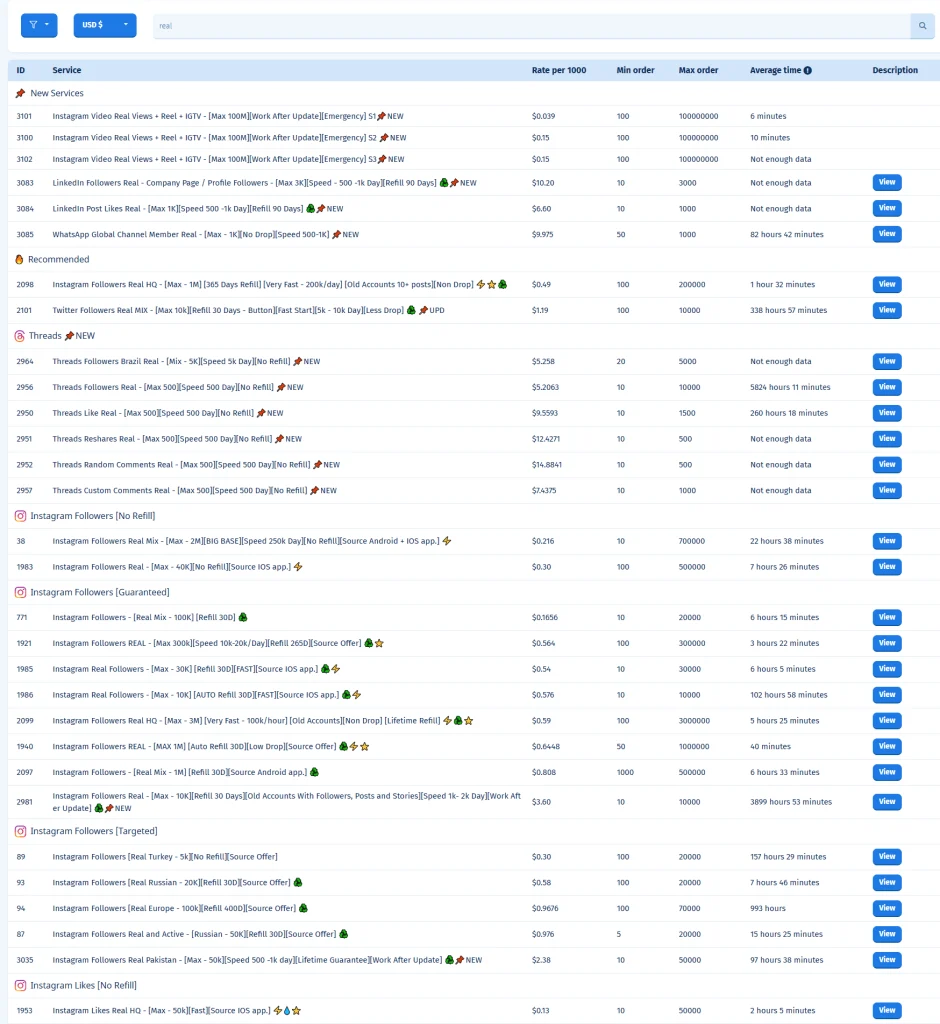Viewport: 940px width, 1024px height.
Task: Open View for Instagram Followers Real Mix 38
Action: pyautogui.click(x=887, y=541)
